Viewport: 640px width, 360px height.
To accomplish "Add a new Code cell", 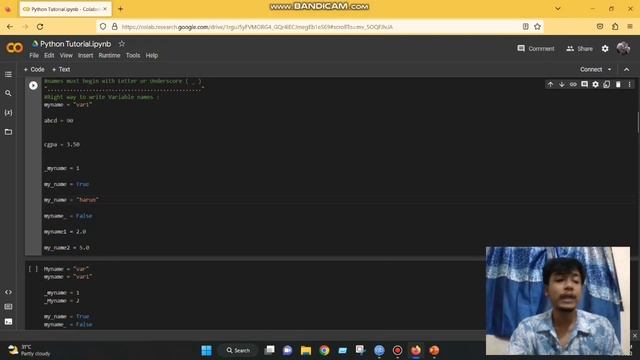I will coord(34,69).
